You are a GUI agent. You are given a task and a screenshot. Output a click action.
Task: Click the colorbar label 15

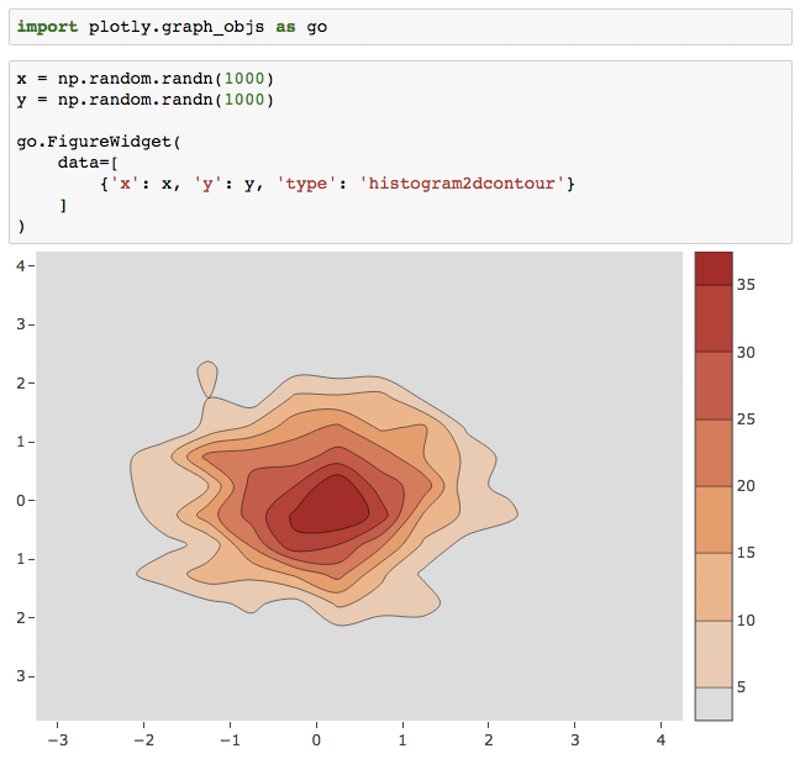pyautogui.click(x=745, y=553)
